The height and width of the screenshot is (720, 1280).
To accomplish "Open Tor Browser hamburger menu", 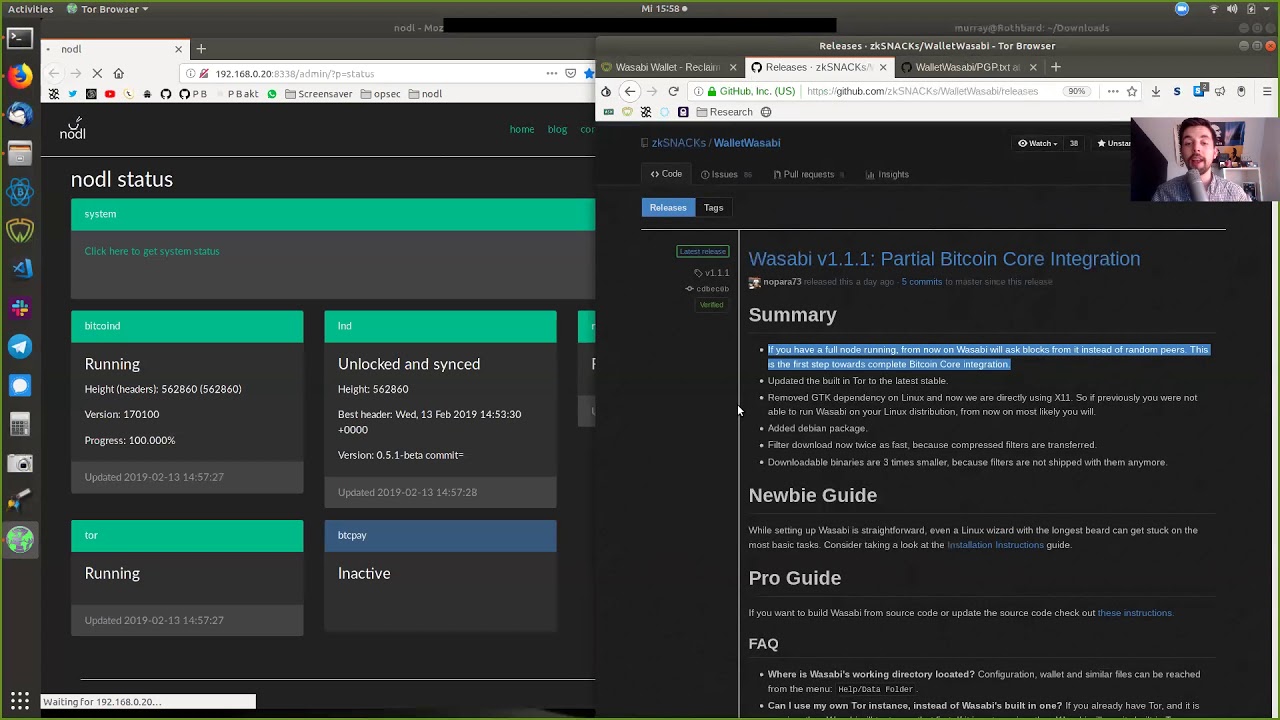I will [x=1266, y=91].
